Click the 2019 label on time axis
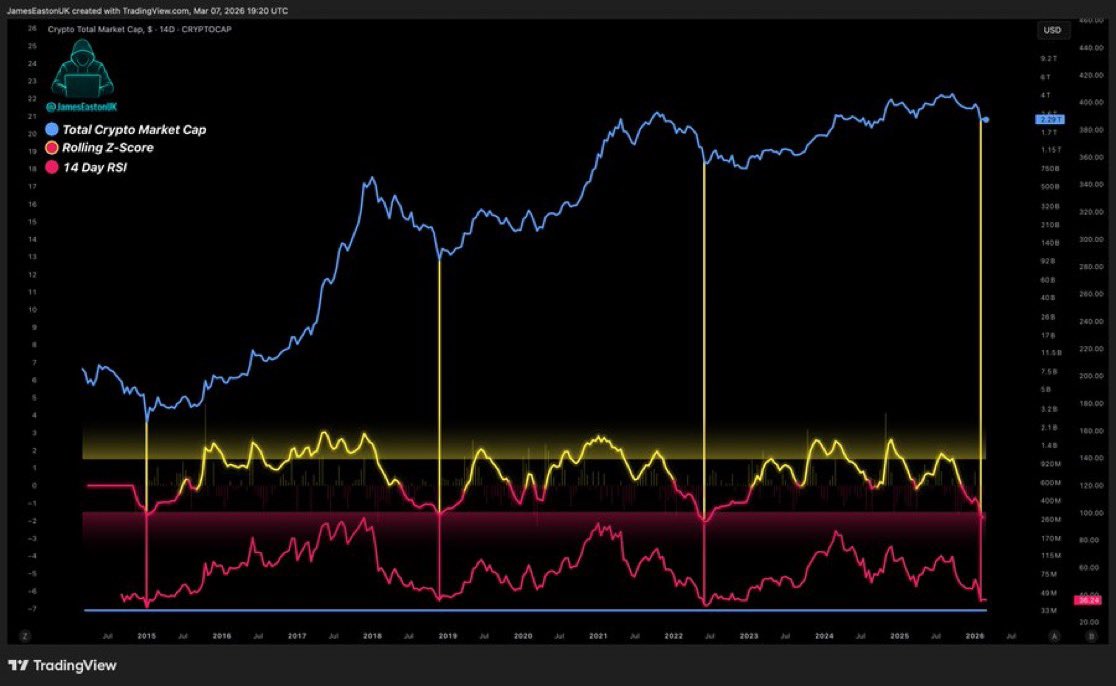This screenshot has height=686, width=1116. (x=448, y=636)
